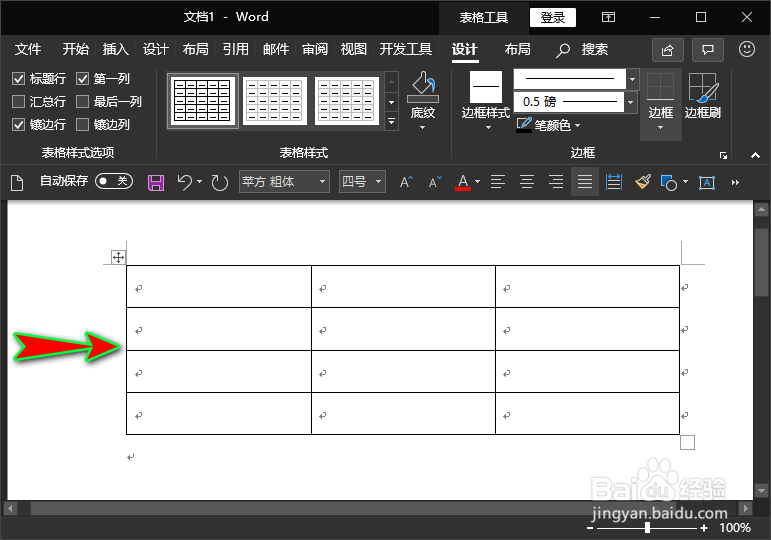Uncheck the Header Row (标题行) checkbox
771x540 pixels.
[18, 79]
